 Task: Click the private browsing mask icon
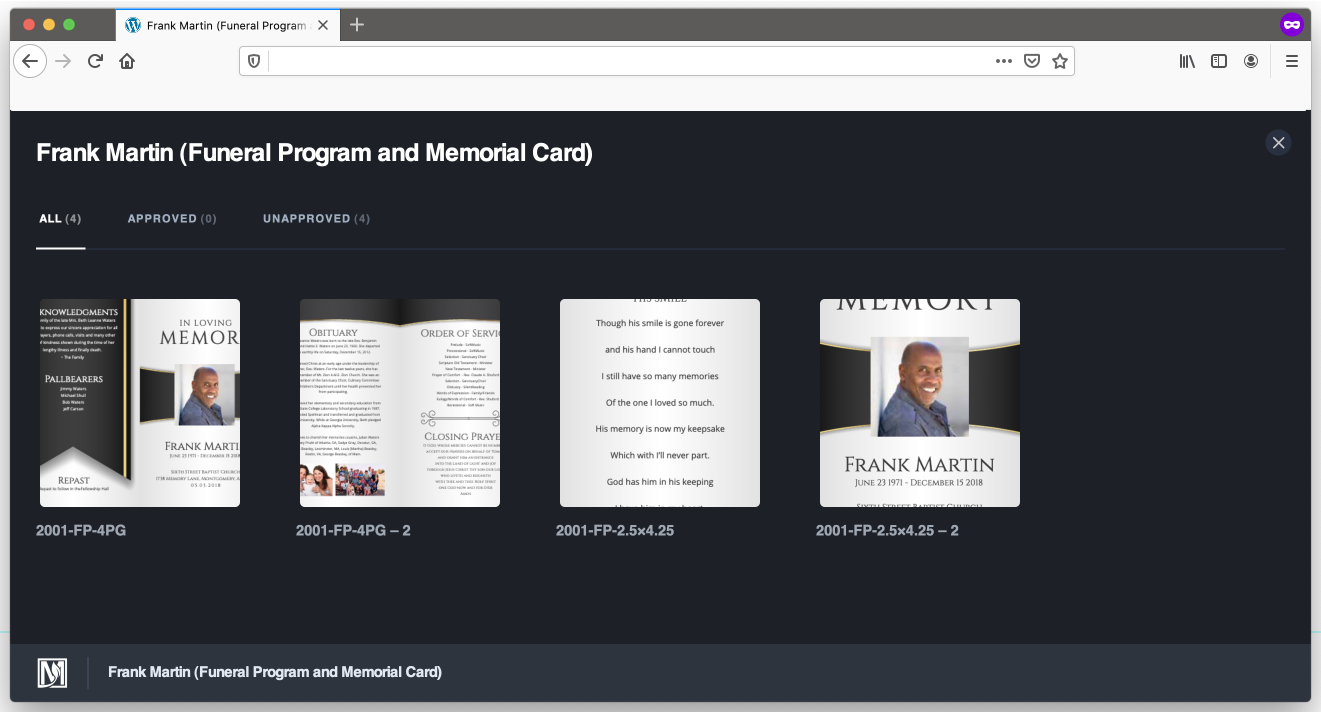pyautogui.click(x=1291, y=25)
